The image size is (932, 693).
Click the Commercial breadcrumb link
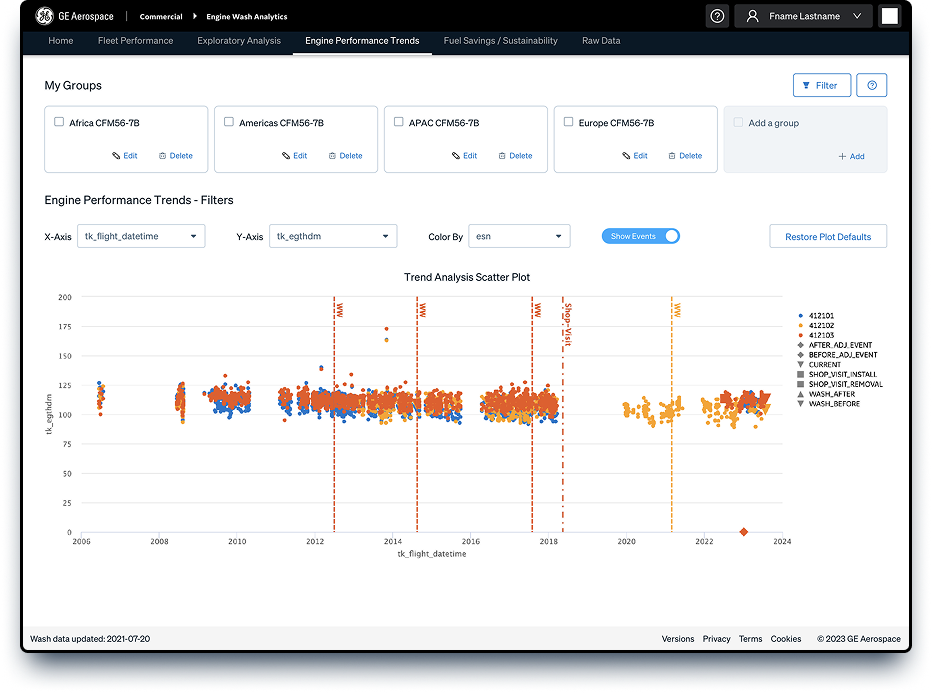pos(160,17)
